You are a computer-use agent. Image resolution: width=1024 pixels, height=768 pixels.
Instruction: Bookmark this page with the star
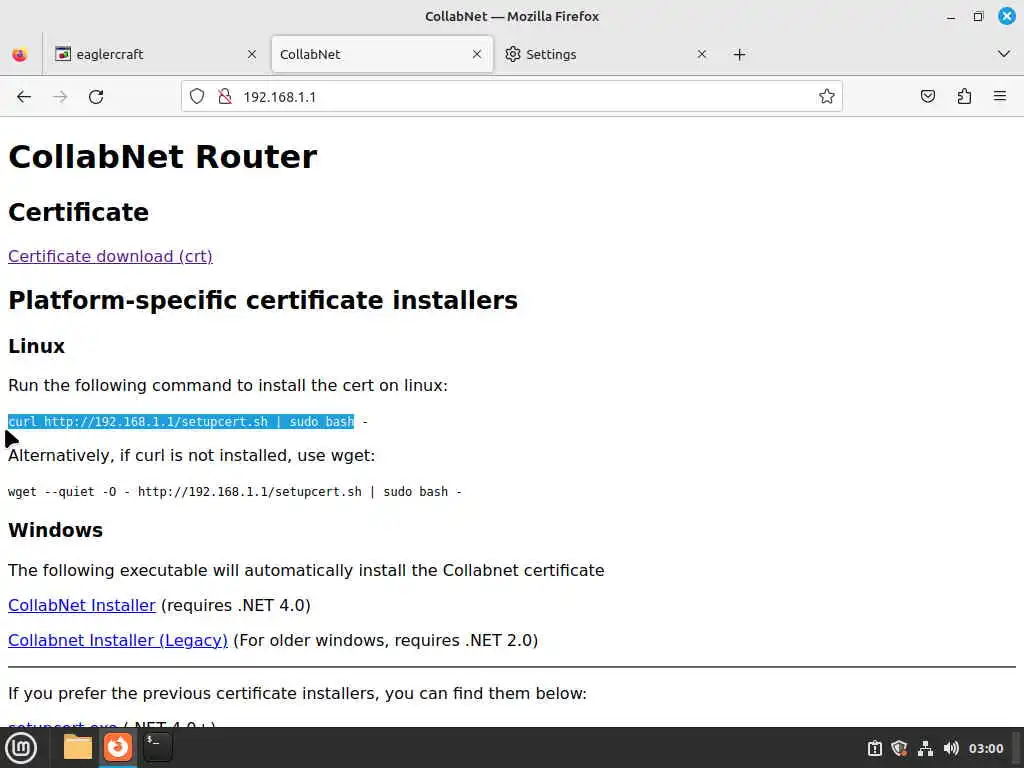pos(827,97)
